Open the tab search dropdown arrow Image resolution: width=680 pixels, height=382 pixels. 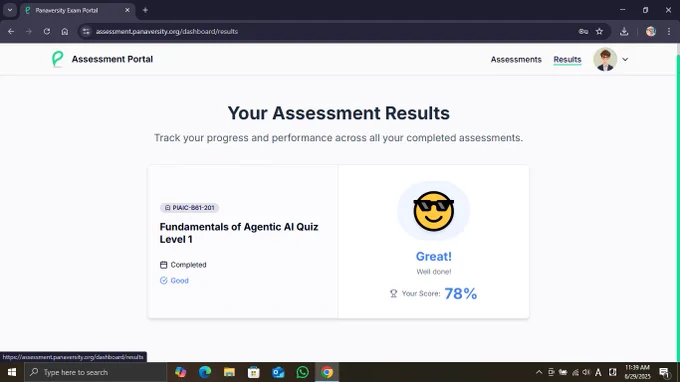click(x=10, y=10)
